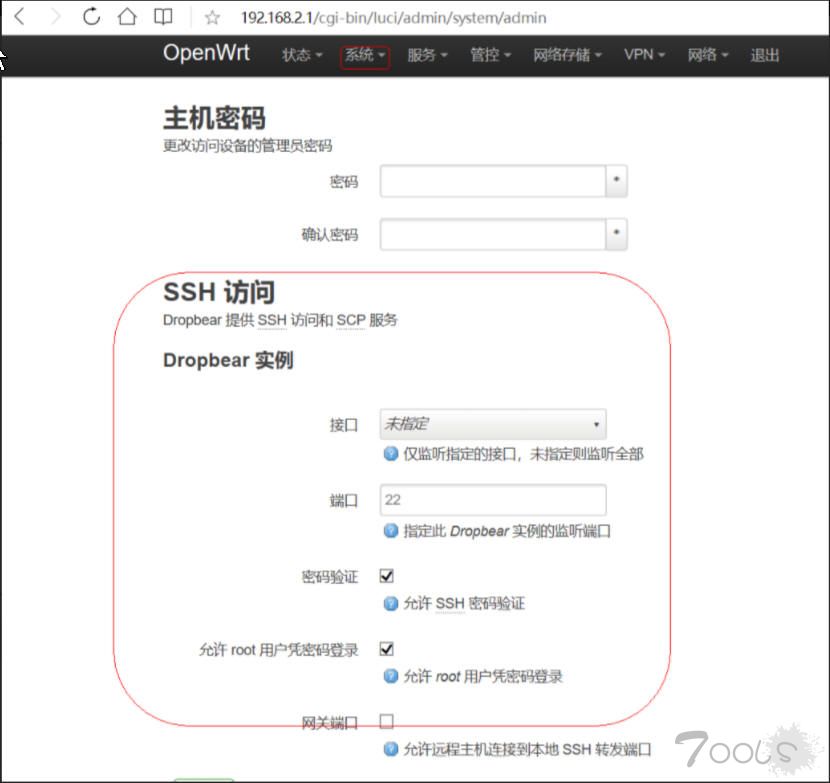Open the 管控 menu
Screen dimensions: 830x783
point(490,55)
